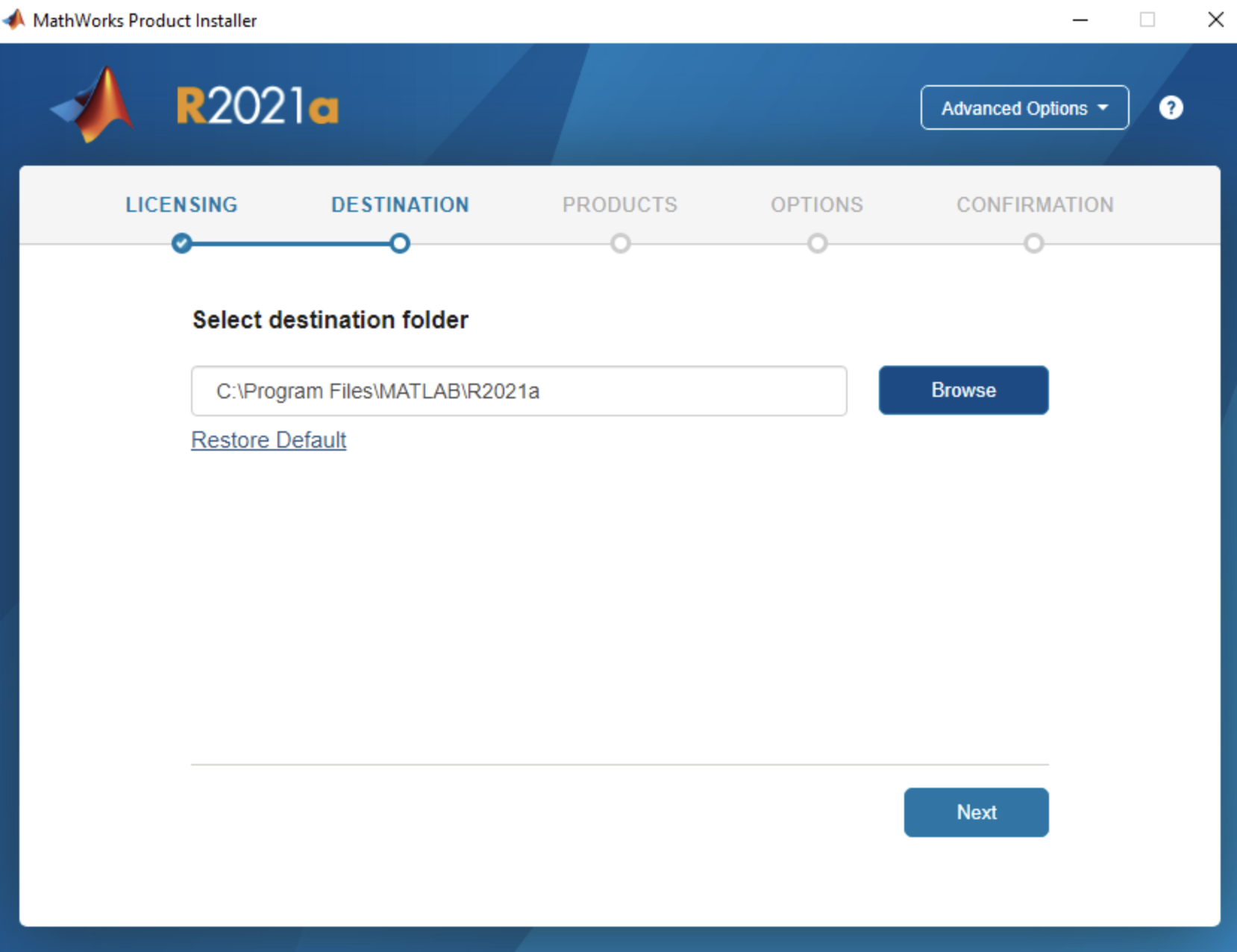Screen dimensions: 1237x952
Task: Switch to the Products step tab
Action: [620, 204]
